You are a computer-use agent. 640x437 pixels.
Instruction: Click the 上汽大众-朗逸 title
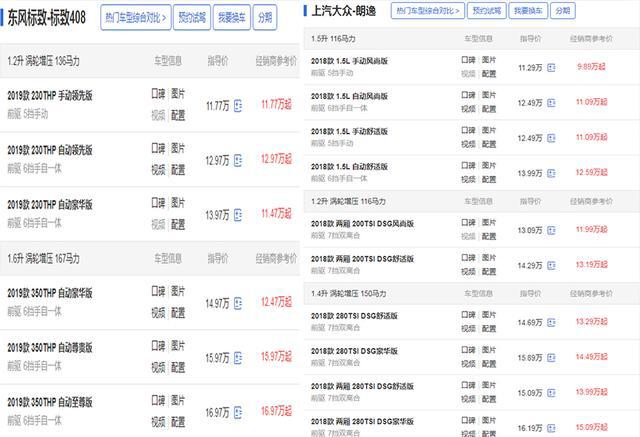(344, 11)
